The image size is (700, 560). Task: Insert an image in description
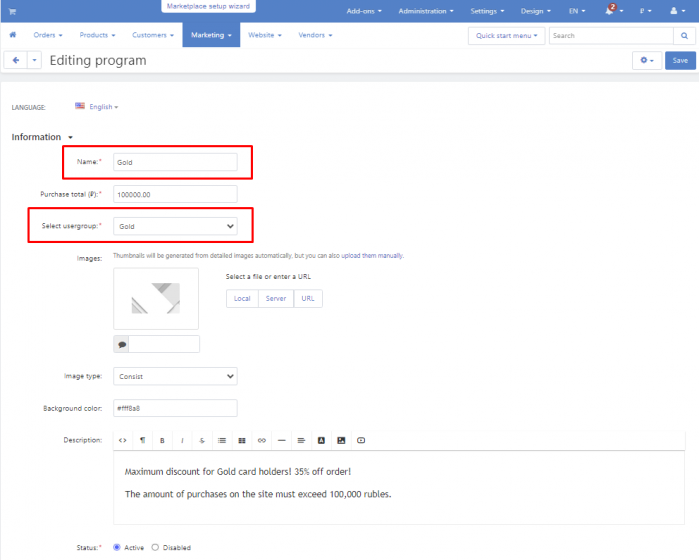pos(341,440)
